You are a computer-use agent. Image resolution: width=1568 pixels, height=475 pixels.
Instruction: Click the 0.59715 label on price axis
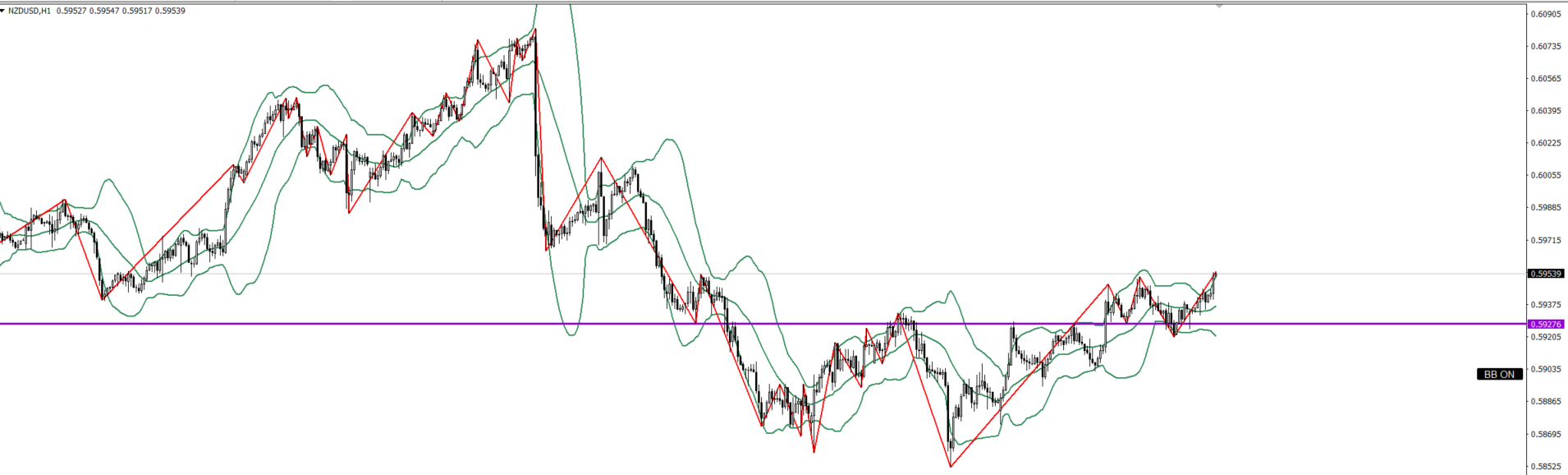[x=1546, y=240]
